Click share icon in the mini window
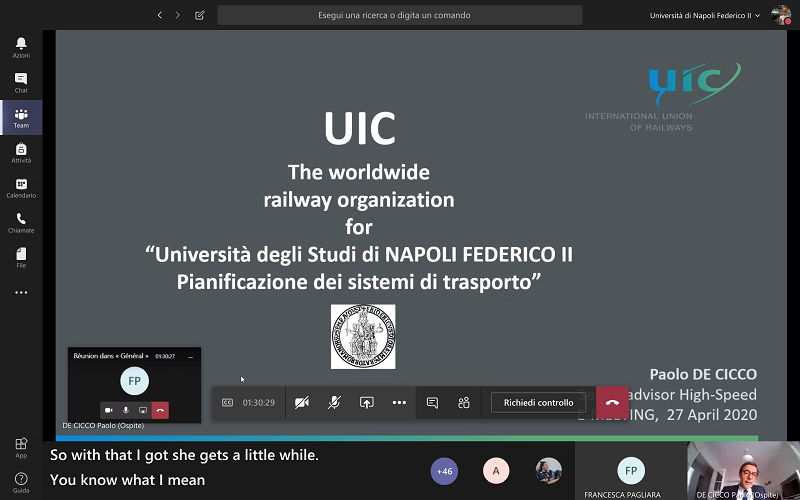 pos(143,410)
